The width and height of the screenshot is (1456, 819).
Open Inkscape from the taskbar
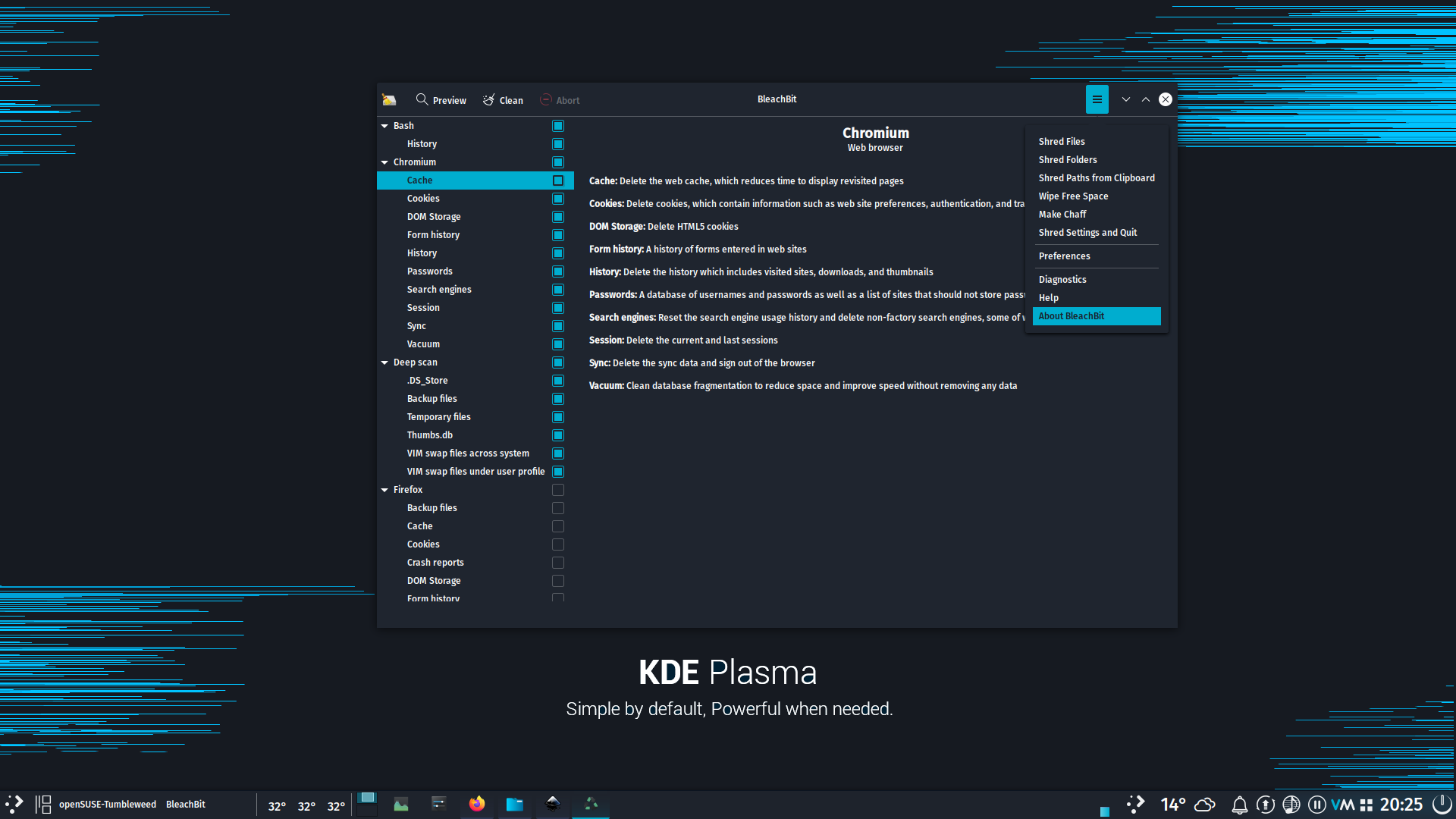pyautogui.click(x=553, y=804)
